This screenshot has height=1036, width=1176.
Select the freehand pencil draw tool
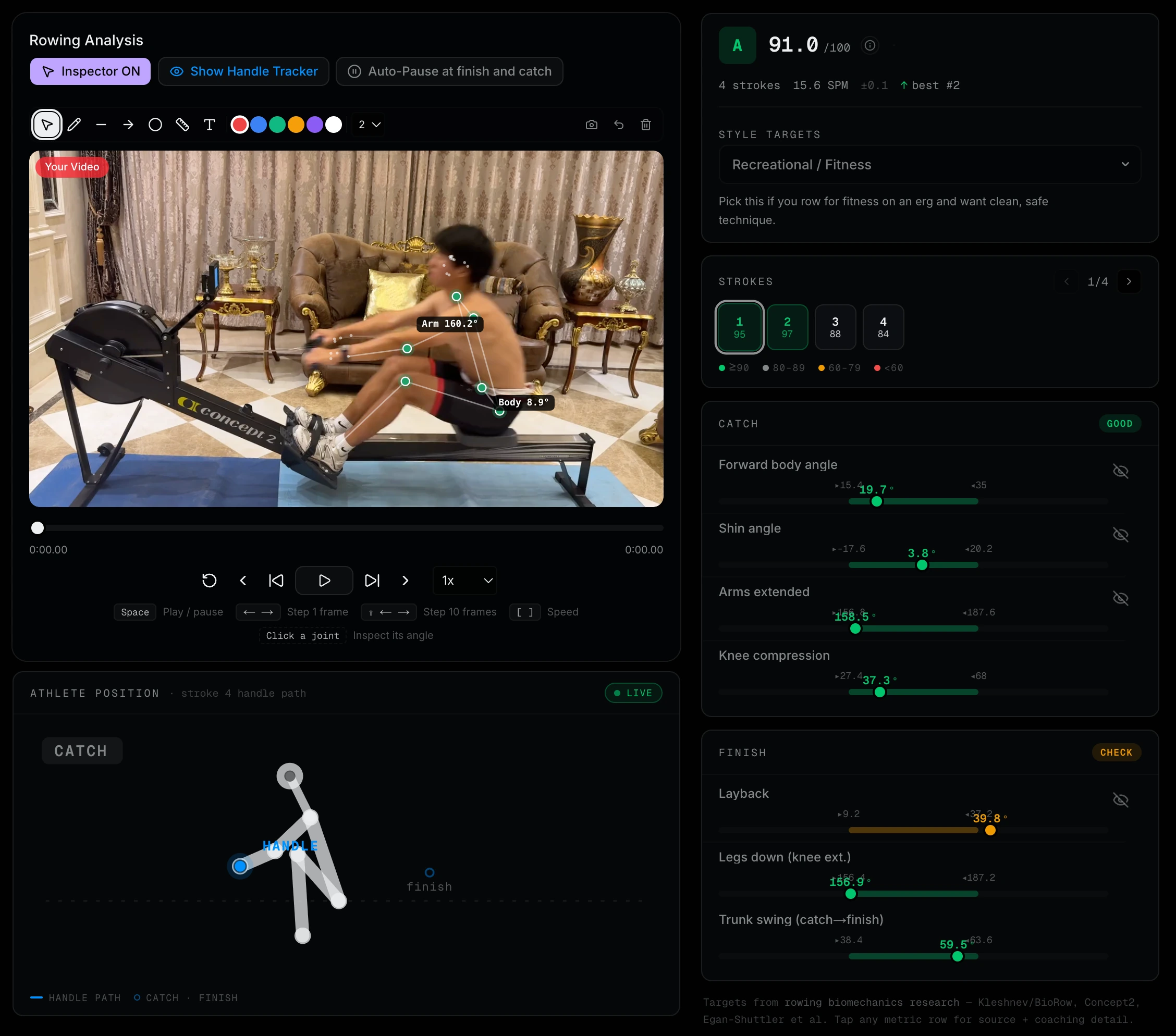[x=74, y=124]
